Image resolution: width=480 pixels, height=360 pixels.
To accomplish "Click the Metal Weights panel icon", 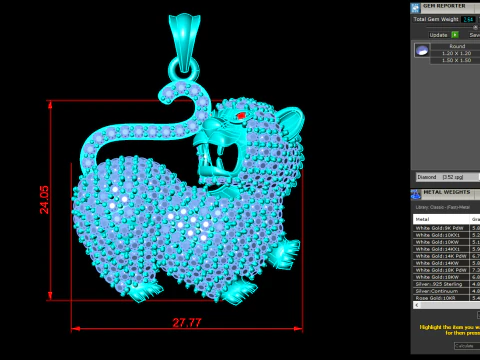I will (x=415, y=194).
